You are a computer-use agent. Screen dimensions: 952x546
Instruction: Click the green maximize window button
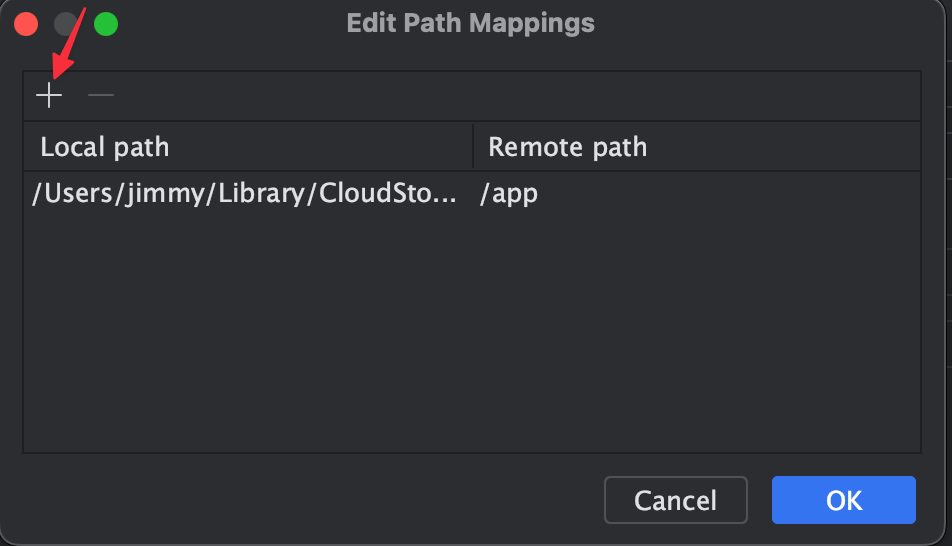pyautogui.click(x=105, y=23)
